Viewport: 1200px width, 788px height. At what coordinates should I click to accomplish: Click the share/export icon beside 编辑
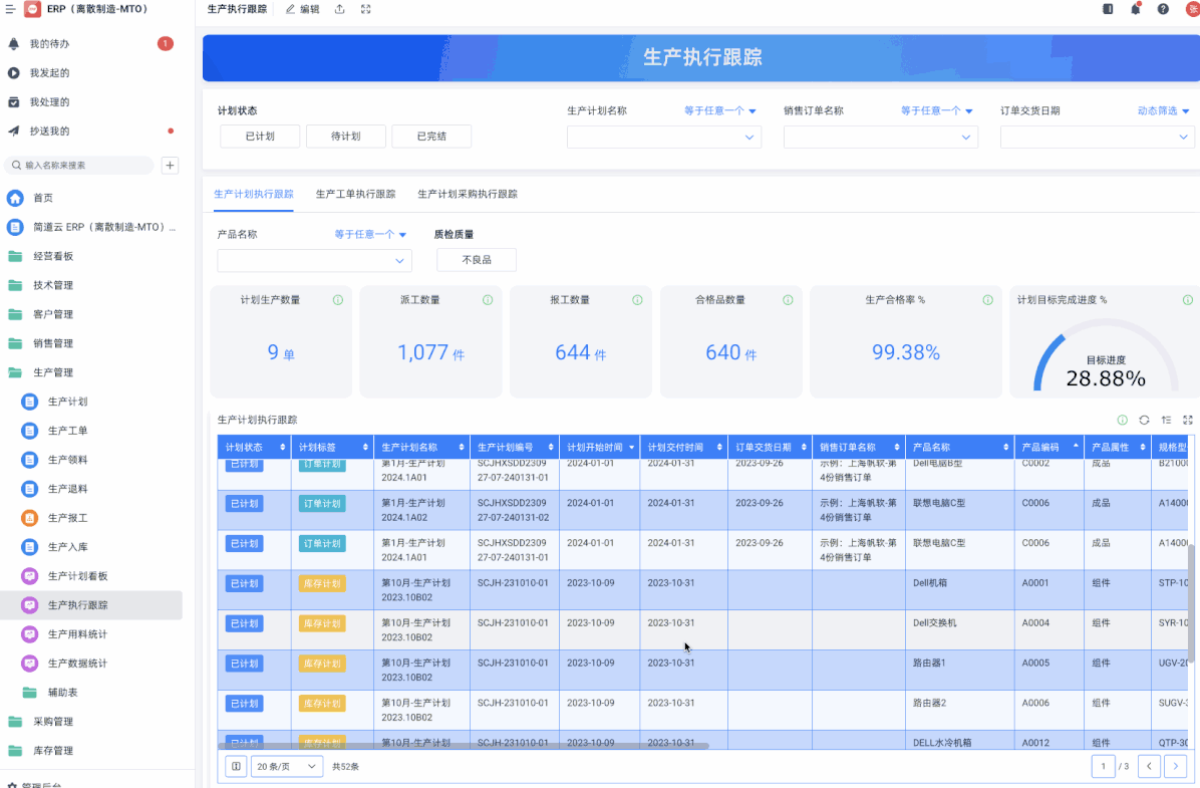point(340,9)
